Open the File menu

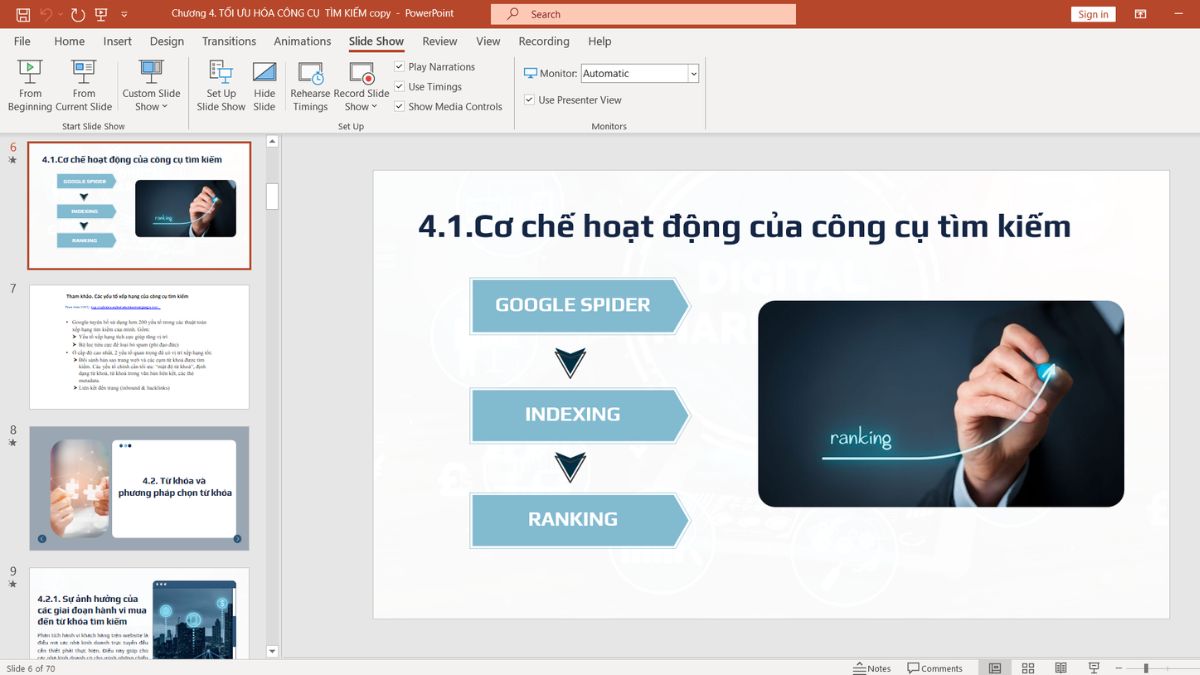pyautogui.click(x=22, y=41)
